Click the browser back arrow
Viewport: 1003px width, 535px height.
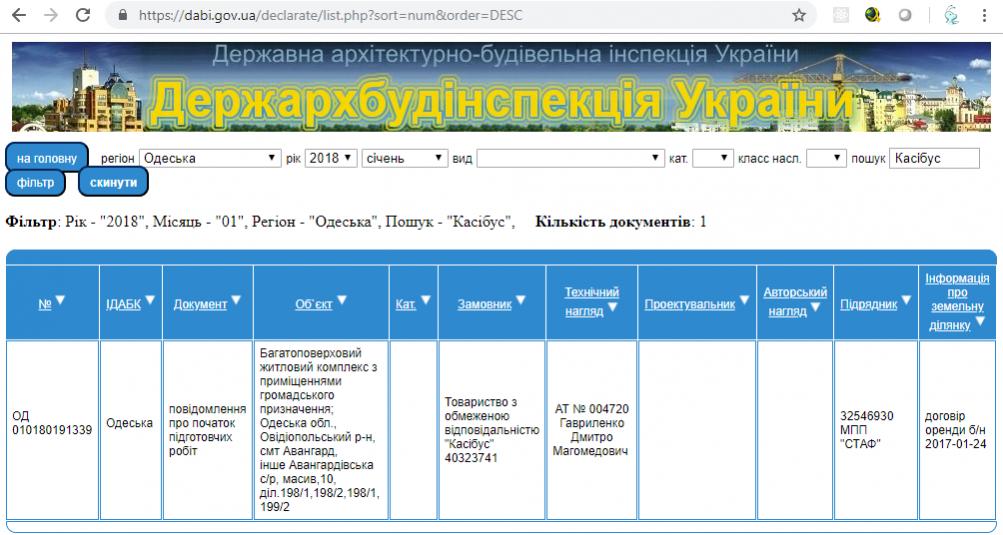(x=19, y=16)
